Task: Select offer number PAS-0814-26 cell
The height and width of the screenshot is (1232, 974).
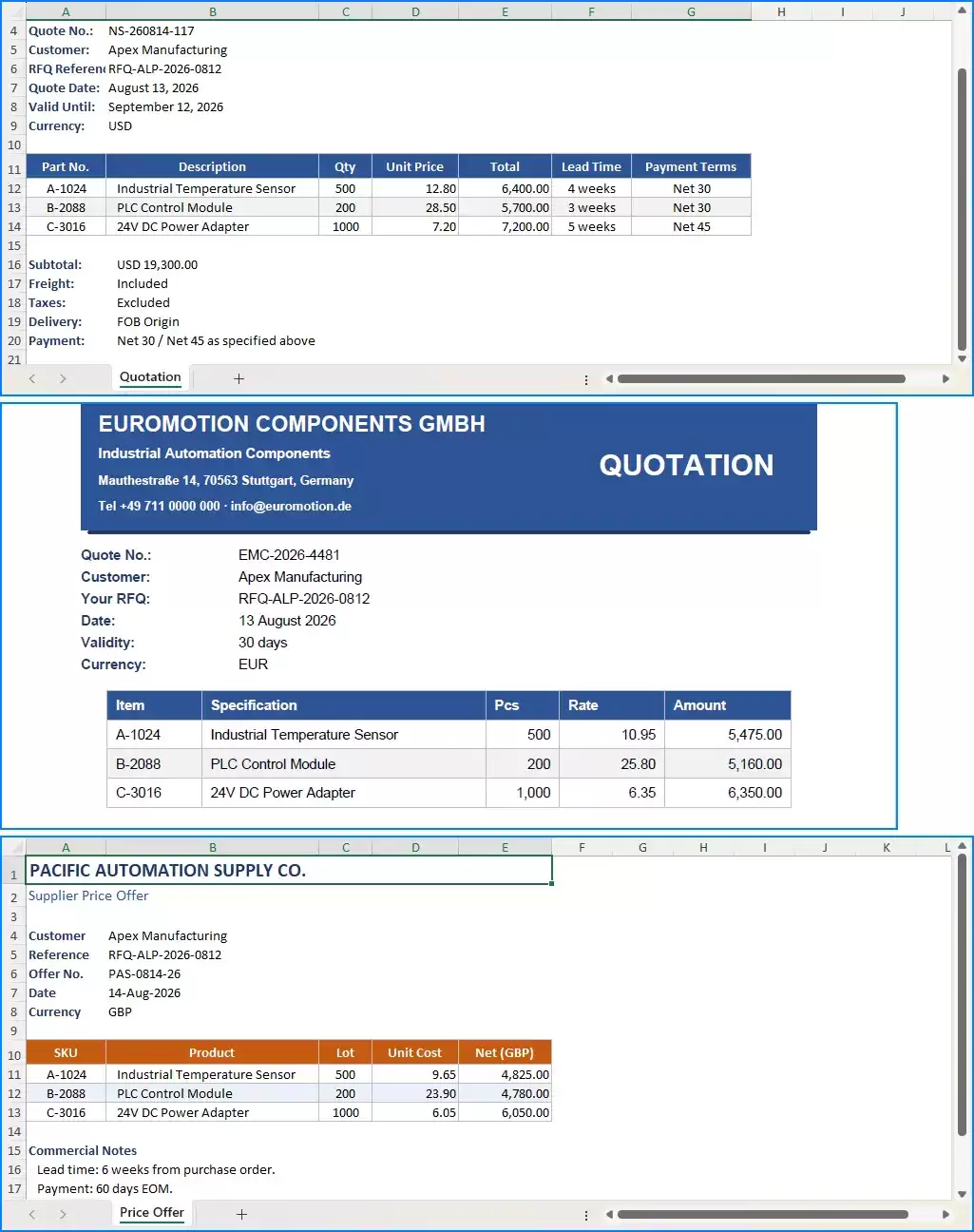Action: point(212,974)
